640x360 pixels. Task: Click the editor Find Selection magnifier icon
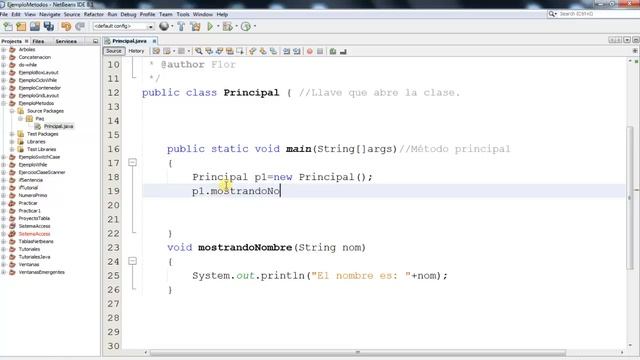[199, 51]
